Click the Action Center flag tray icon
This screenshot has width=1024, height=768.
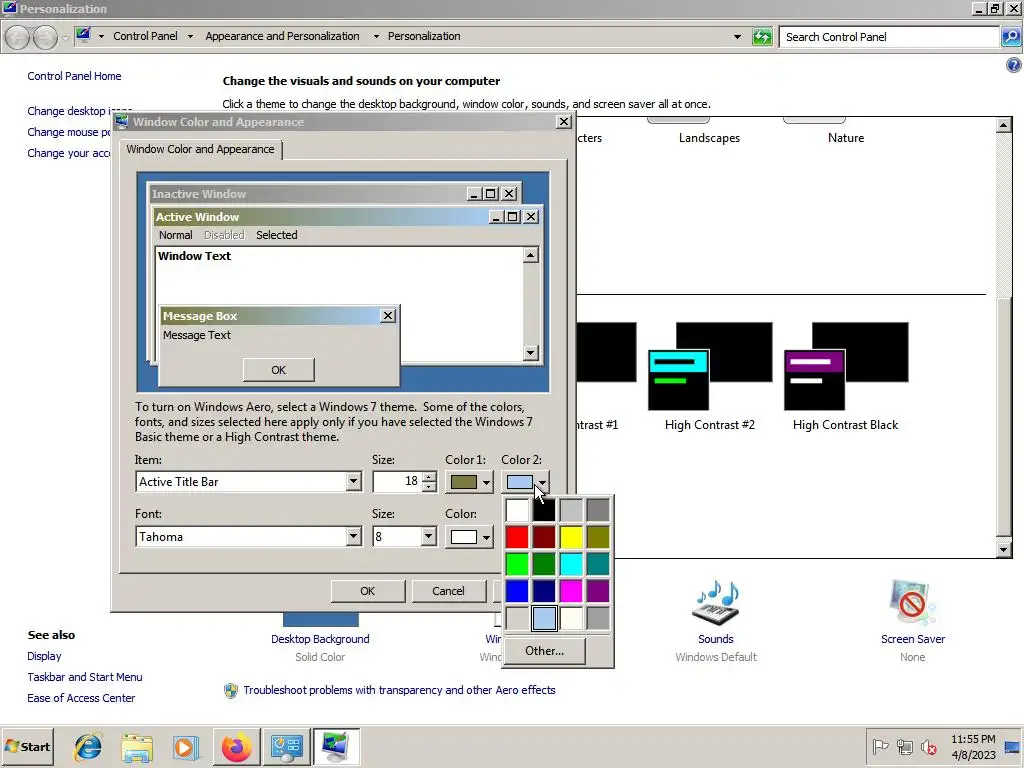coord(880,746)
